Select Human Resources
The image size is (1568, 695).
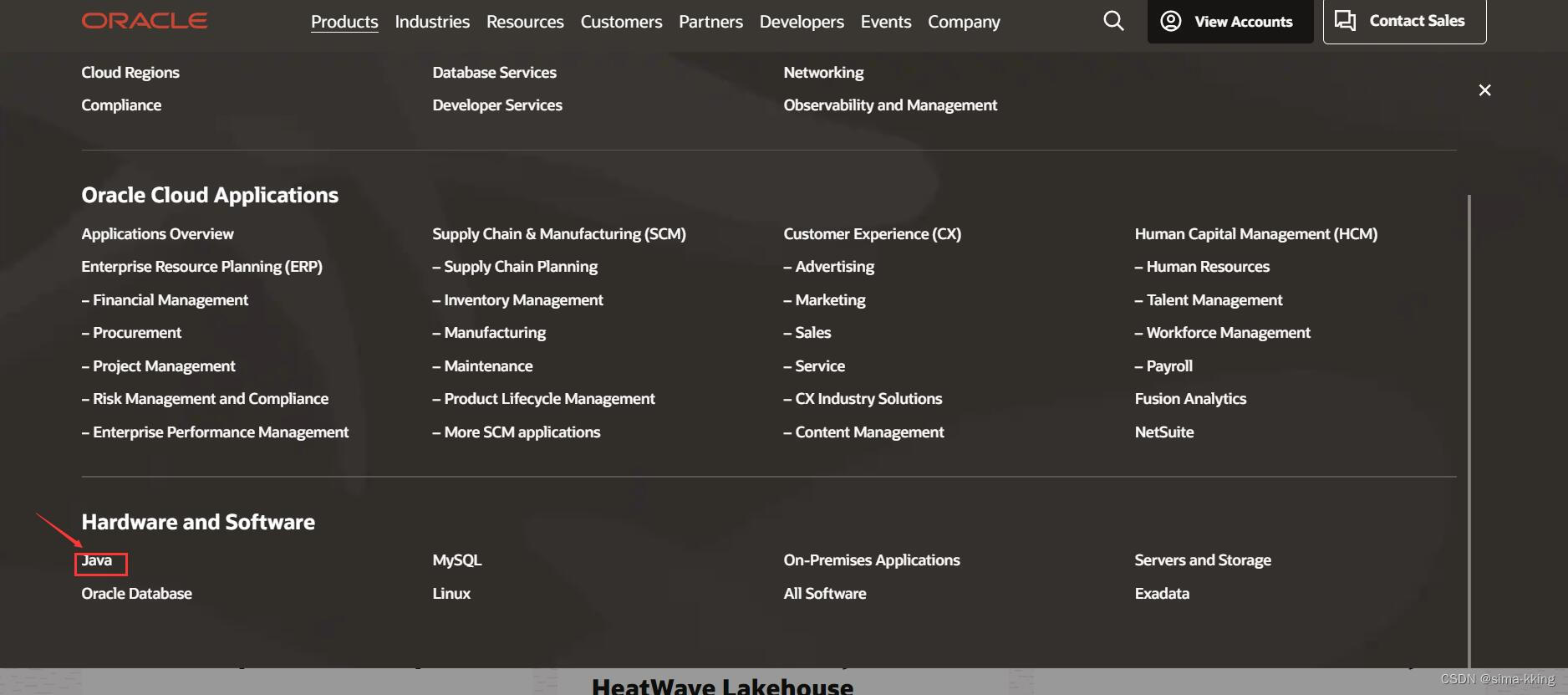[x=1202, y=267]
